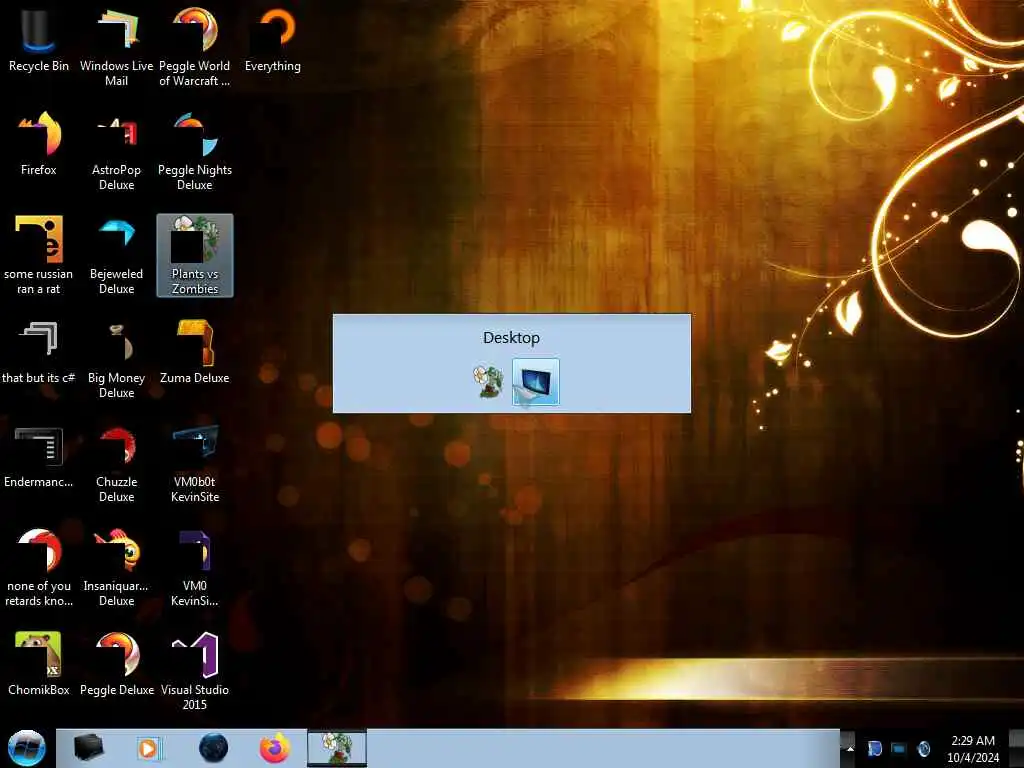Open the volume speaker tray icon
This screenshot has height=768, width=1024.
click(923, 748)
